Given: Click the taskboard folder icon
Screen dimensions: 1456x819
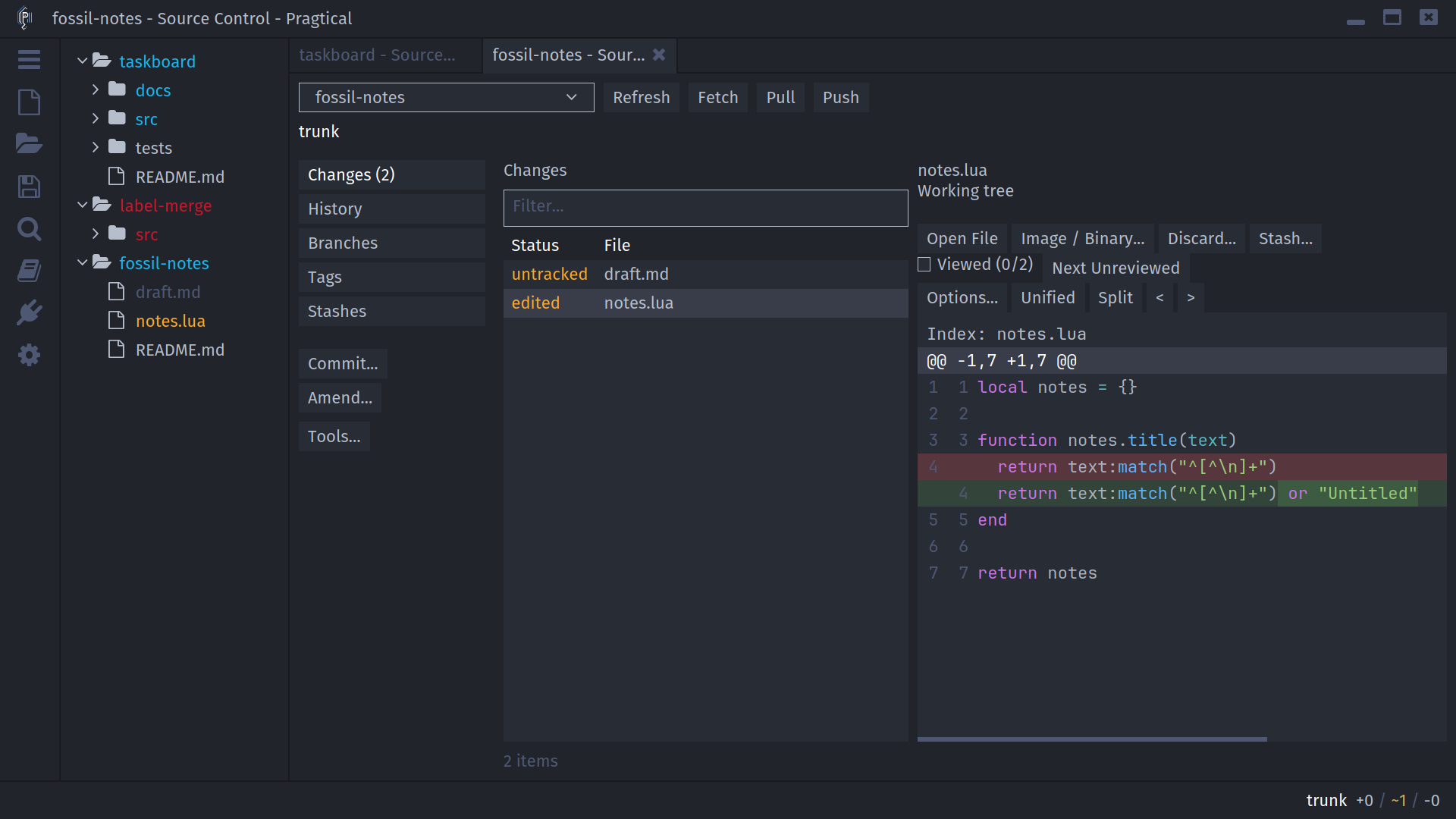Looking at the screenshot, I should 102,61.
